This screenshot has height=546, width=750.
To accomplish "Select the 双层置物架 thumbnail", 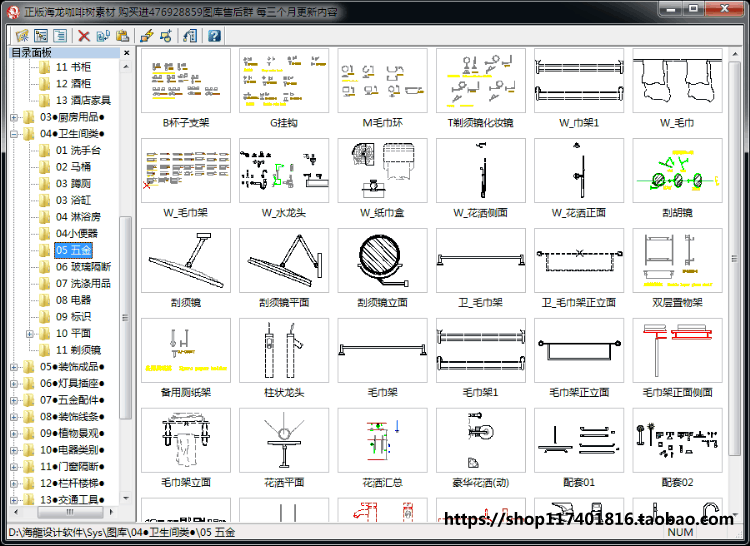I will click(x=677, y=268).
